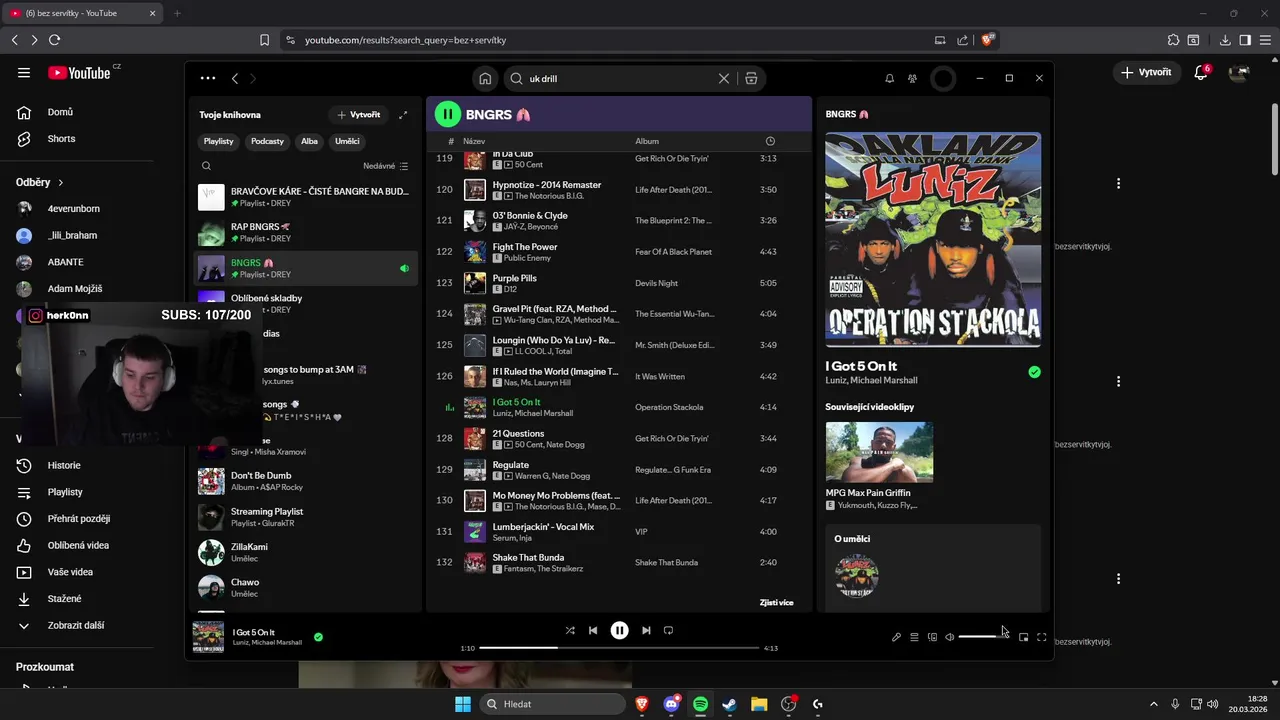Filter library by Podcasty
The height and width of the screenshot is (720, 1280).
point(267,141)
